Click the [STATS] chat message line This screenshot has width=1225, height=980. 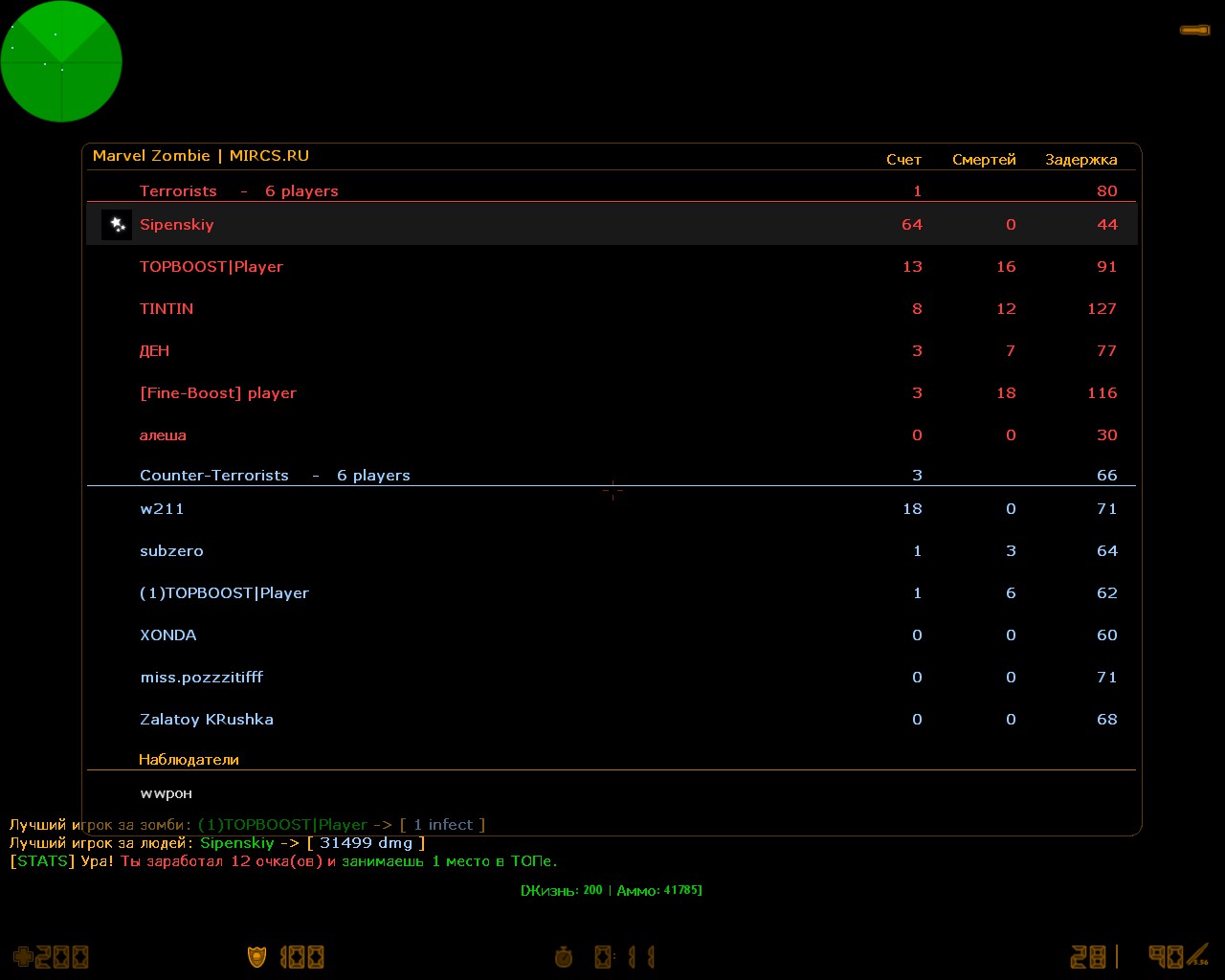click(283, 861)
